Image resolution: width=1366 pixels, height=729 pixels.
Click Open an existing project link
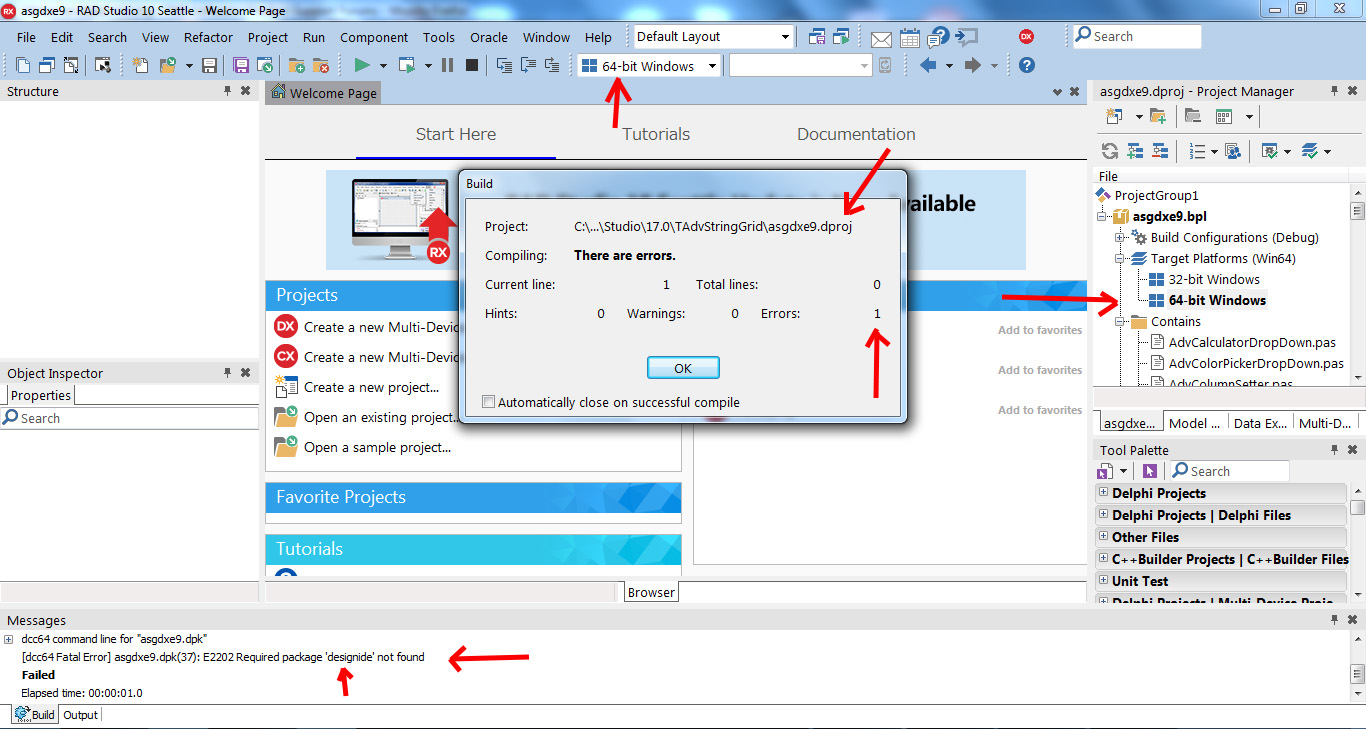tap(381, 417)
